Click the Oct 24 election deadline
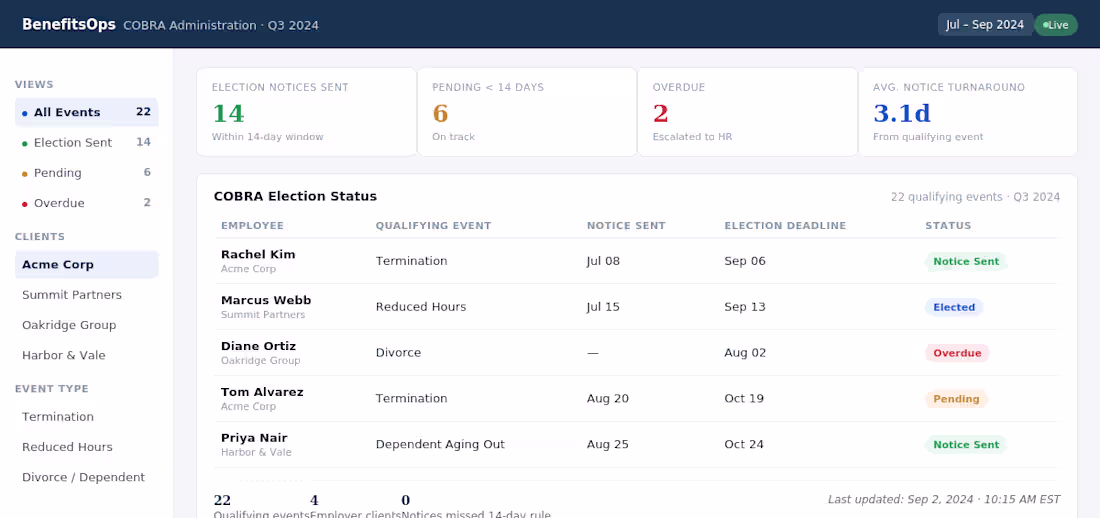The image size is (1100, 518). [x=745, y=444]
